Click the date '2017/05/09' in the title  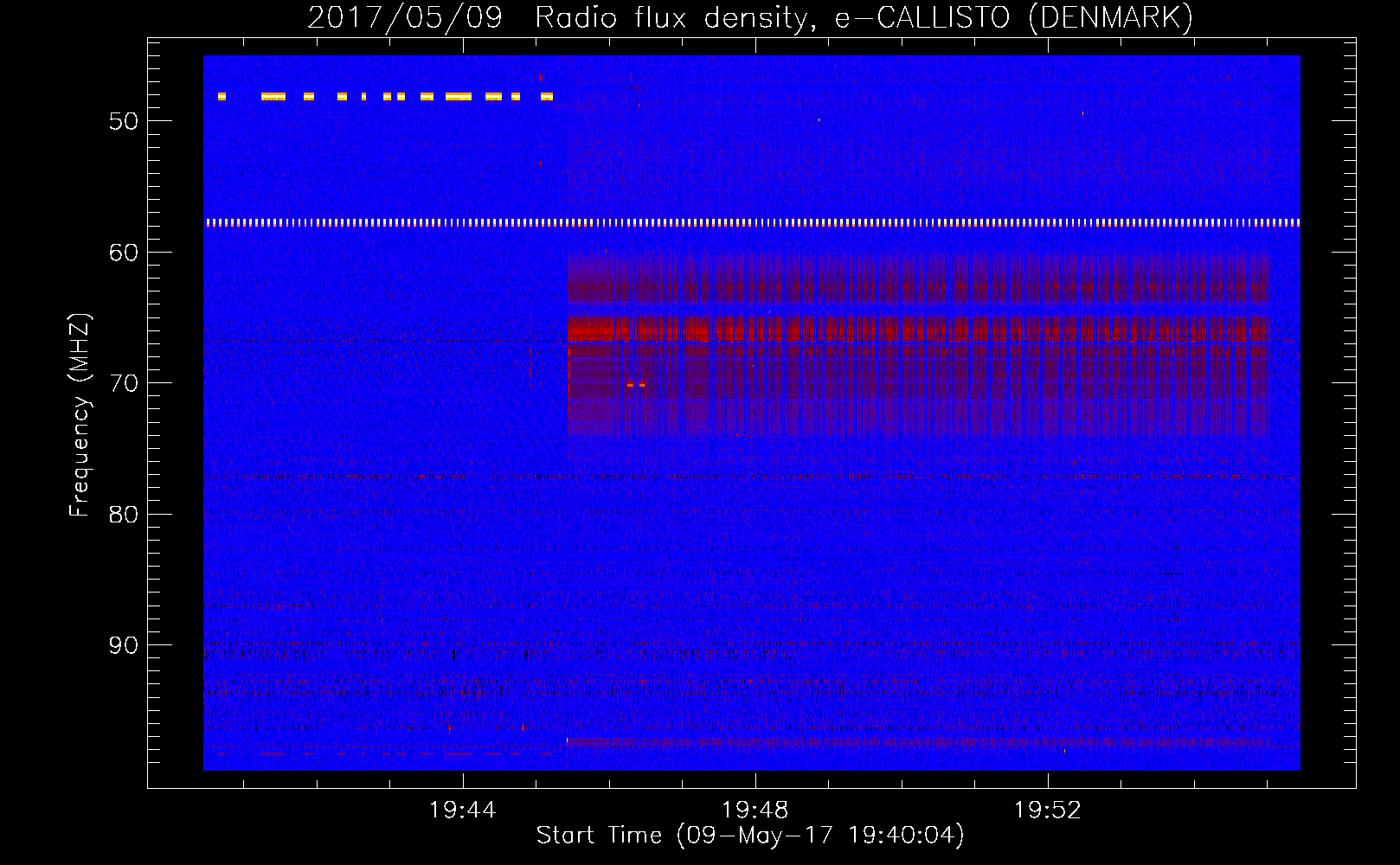click(x=405, y=18)
